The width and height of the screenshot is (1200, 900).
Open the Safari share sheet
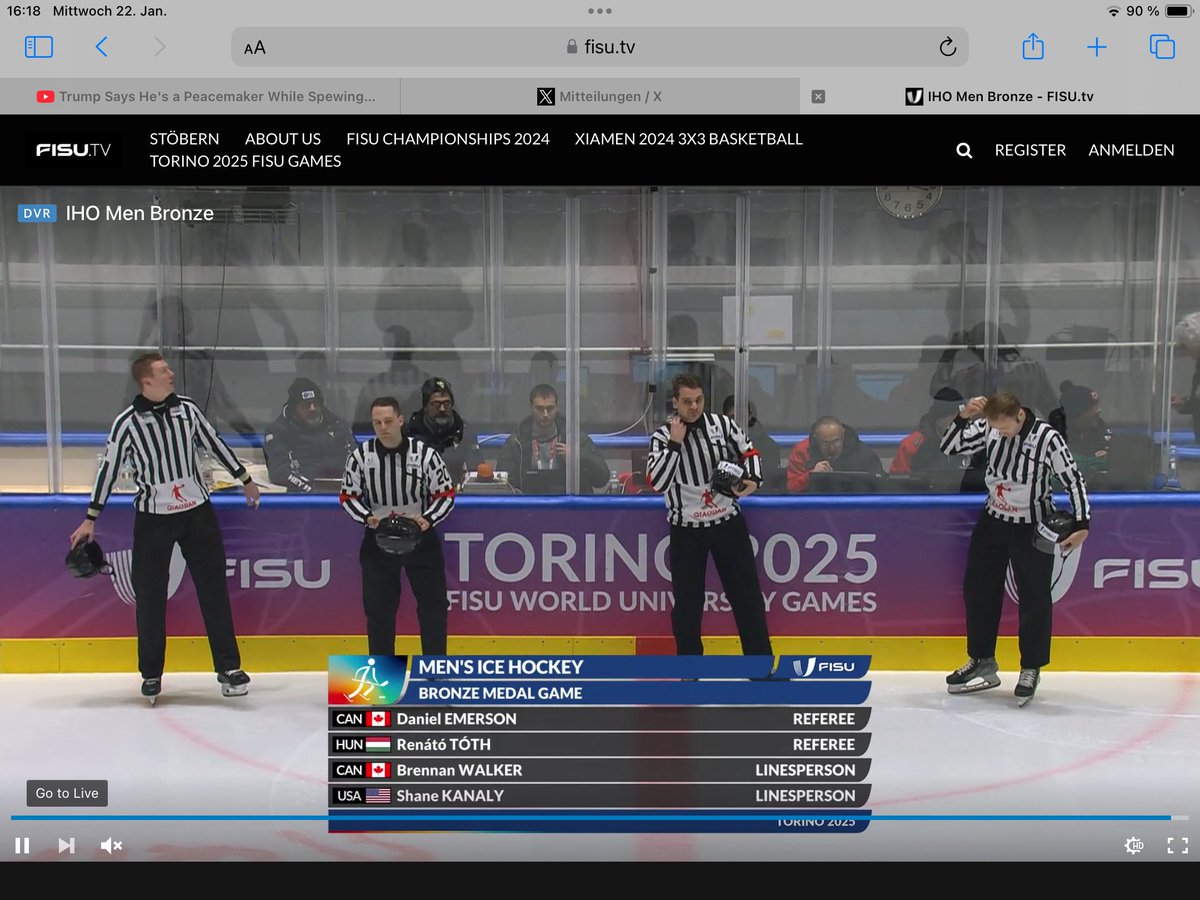click(1033, 46)
